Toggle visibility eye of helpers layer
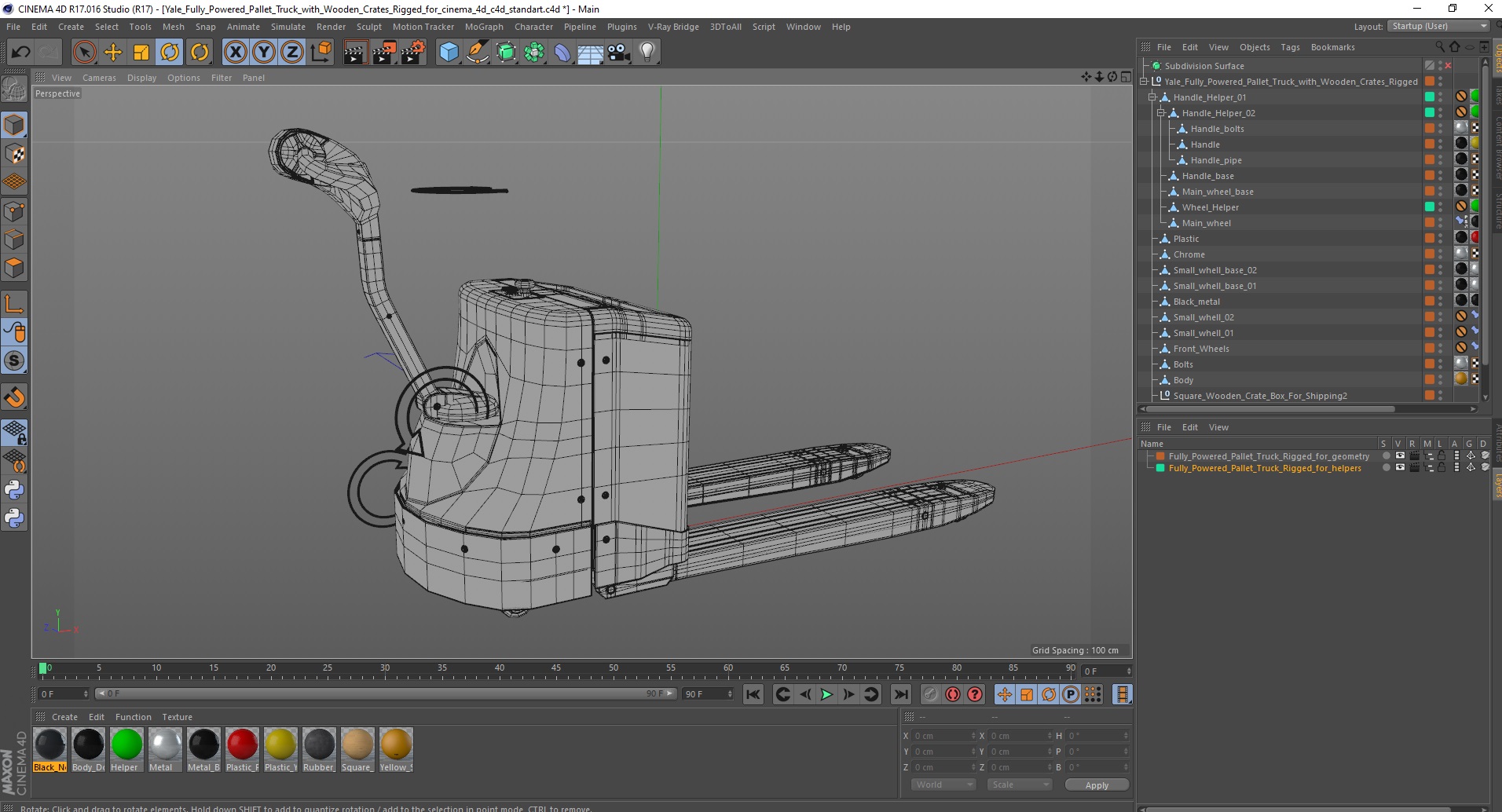Screen dimensions: 1502x812 click(1400, 468)
